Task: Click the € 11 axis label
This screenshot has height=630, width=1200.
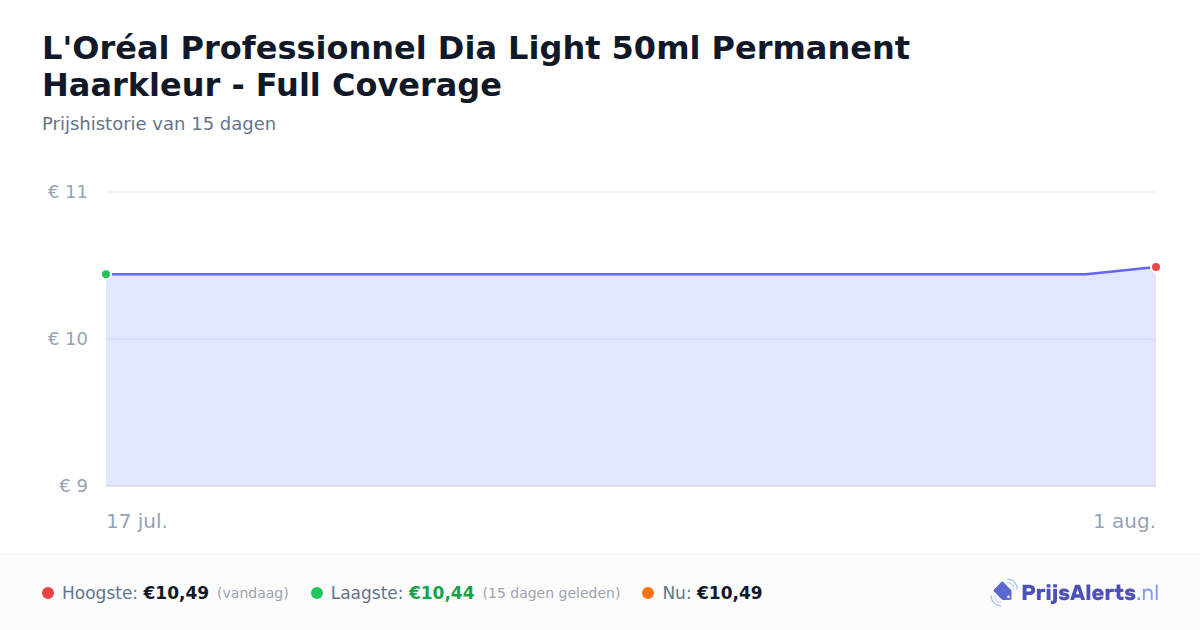Action: pos(67,192)
